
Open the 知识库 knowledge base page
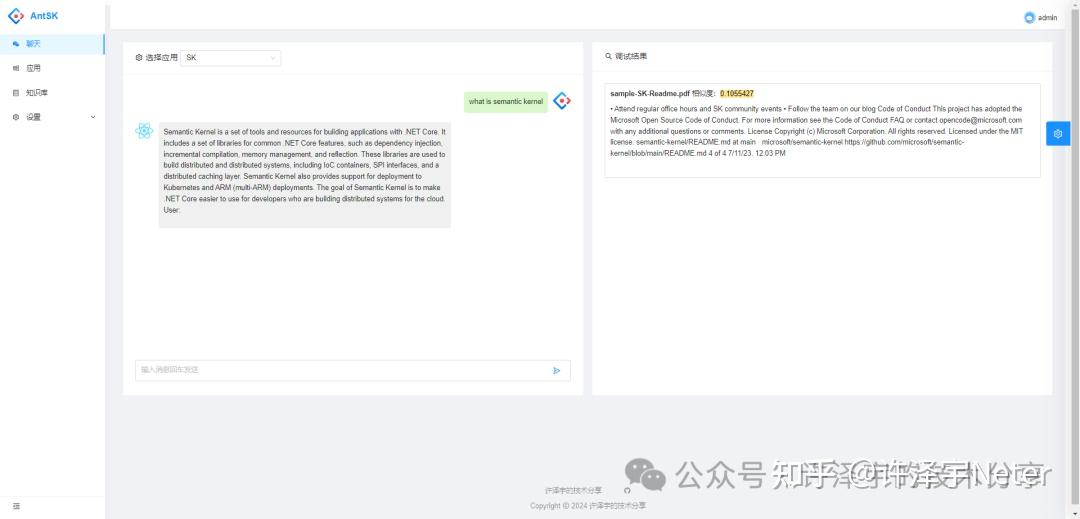[36, 93]
